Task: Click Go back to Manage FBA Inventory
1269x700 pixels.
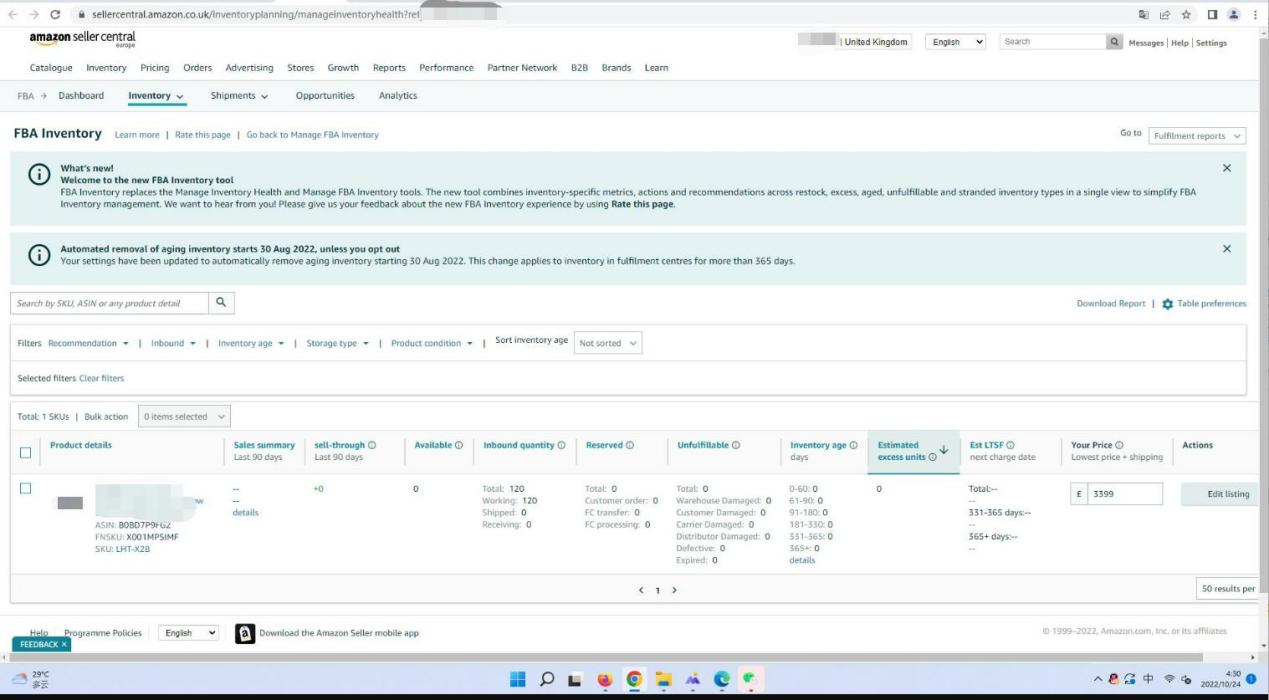Action: 313,135
